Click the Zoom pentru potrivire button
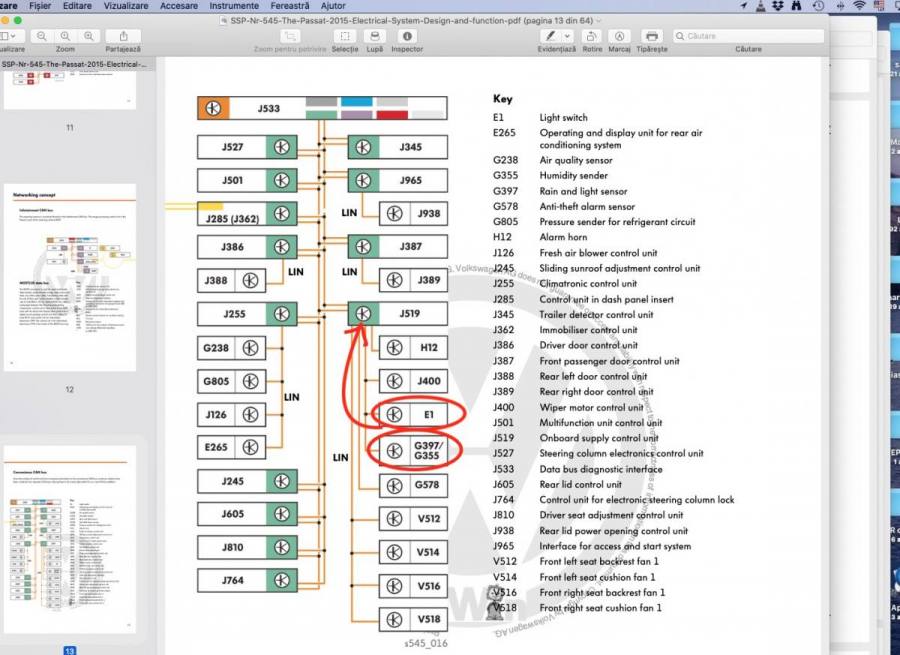900x655 pixels. click(x=290, y=36)
